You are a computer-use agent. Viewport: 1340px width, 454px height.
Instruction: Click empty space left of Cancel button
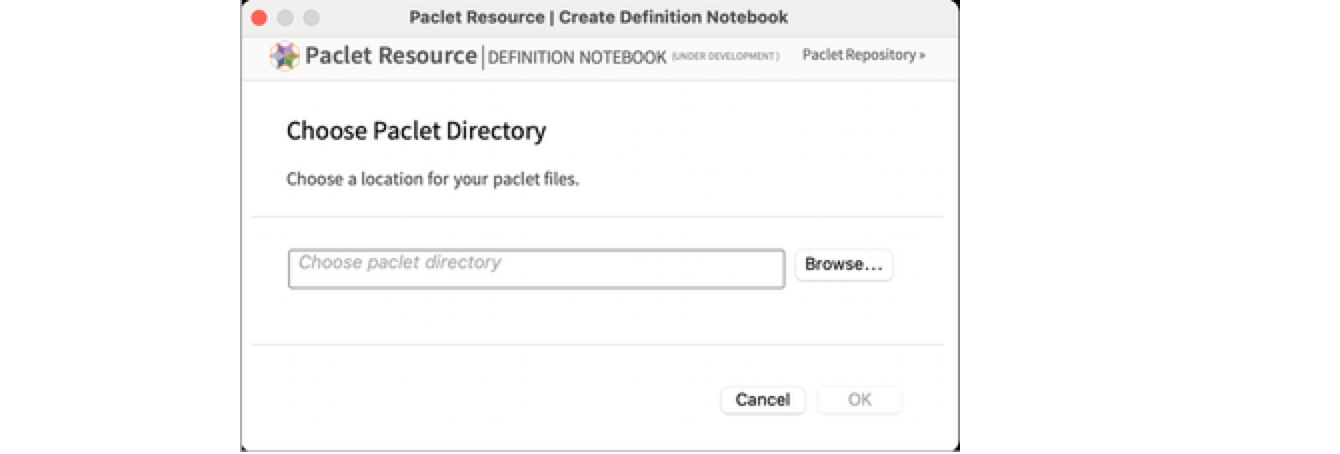point(500,400)
